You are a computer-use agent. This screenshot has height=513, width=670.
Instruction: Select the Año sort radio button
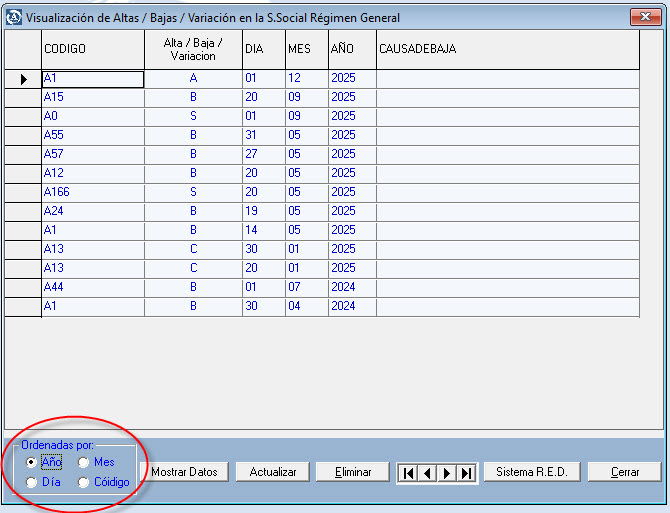pyautogui.click(x=32, y=462)
